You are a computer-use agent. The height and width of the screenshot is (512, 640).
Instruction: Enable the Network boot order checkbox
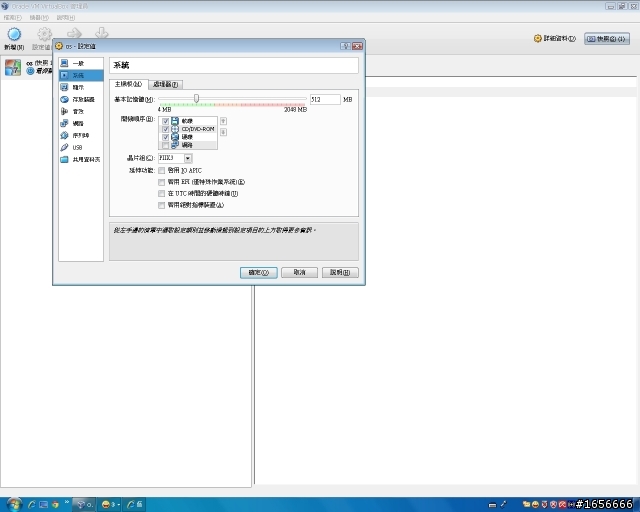point(165,145)
